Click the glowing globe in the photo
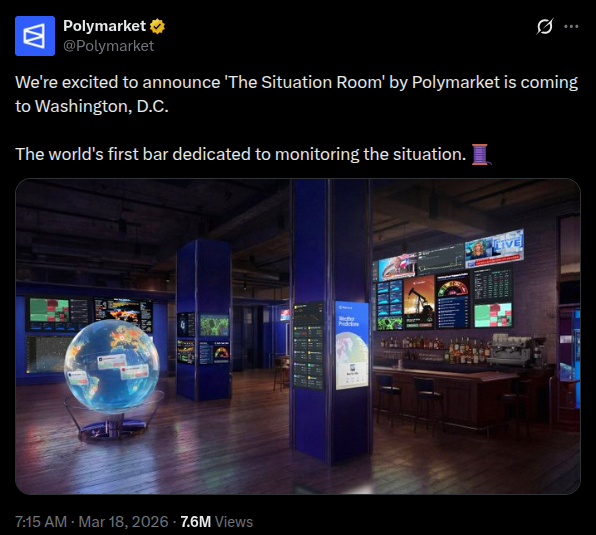596x535 pixels. 111,366
